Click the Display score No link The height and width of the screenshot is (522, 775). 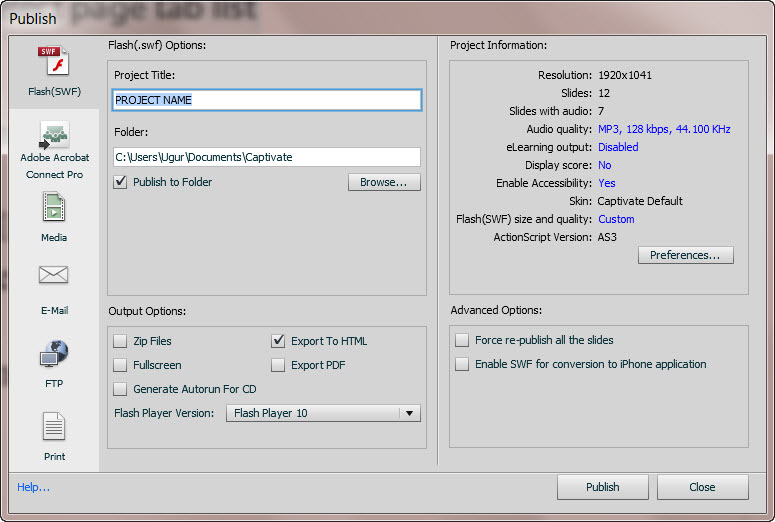[x=604, y=165]
